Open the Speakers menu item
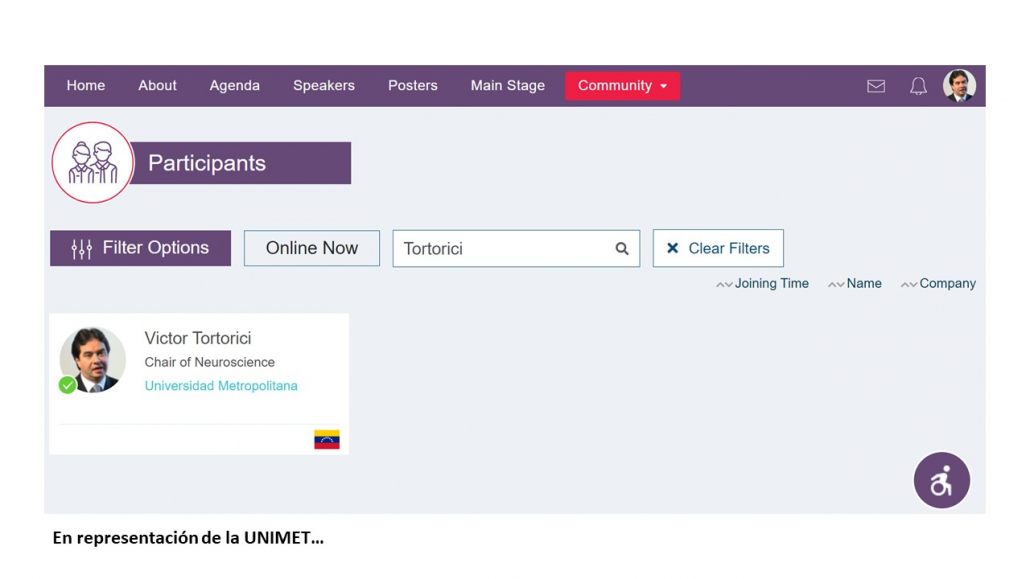1030x579 pixels. pyautogui.click(x=324, y=85)
